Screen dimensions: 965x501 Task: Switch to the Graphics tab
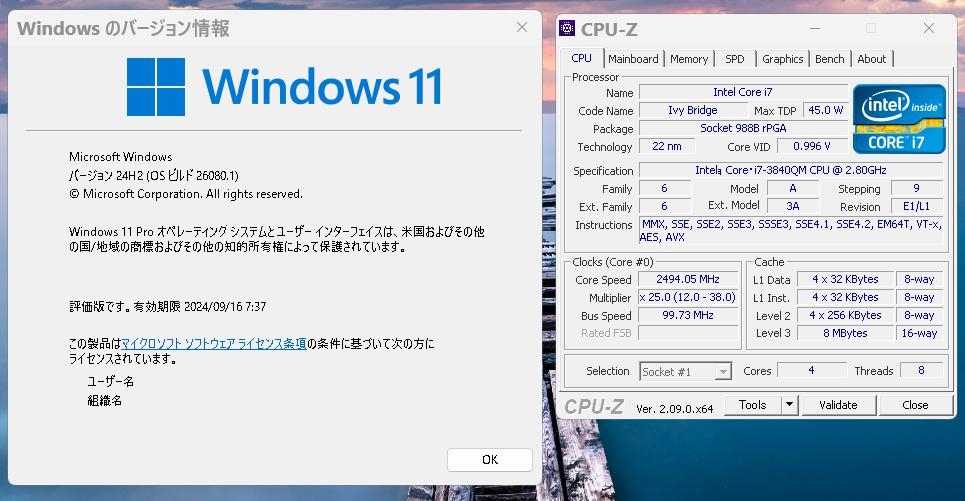[782, 59]
